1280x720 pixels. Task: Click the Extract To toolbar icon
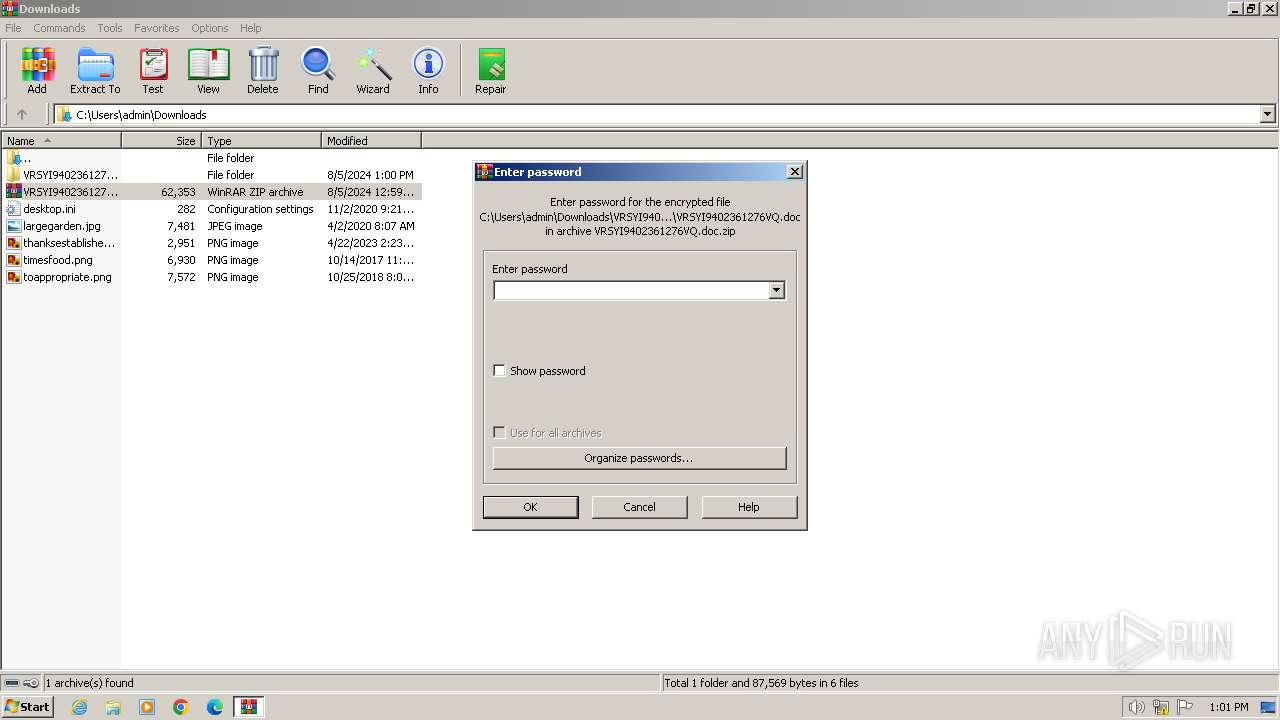(x=95, y=70)
